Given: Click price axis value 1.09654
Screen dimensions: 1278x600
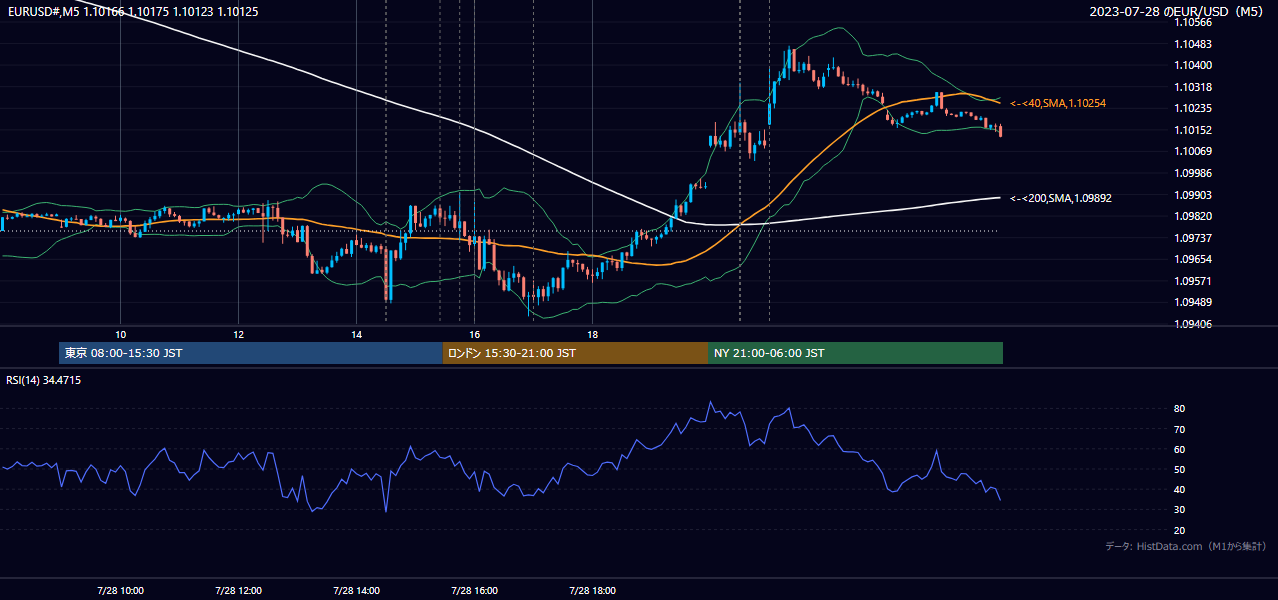Looking at the screenshot, I should (x=1193, y=259).
